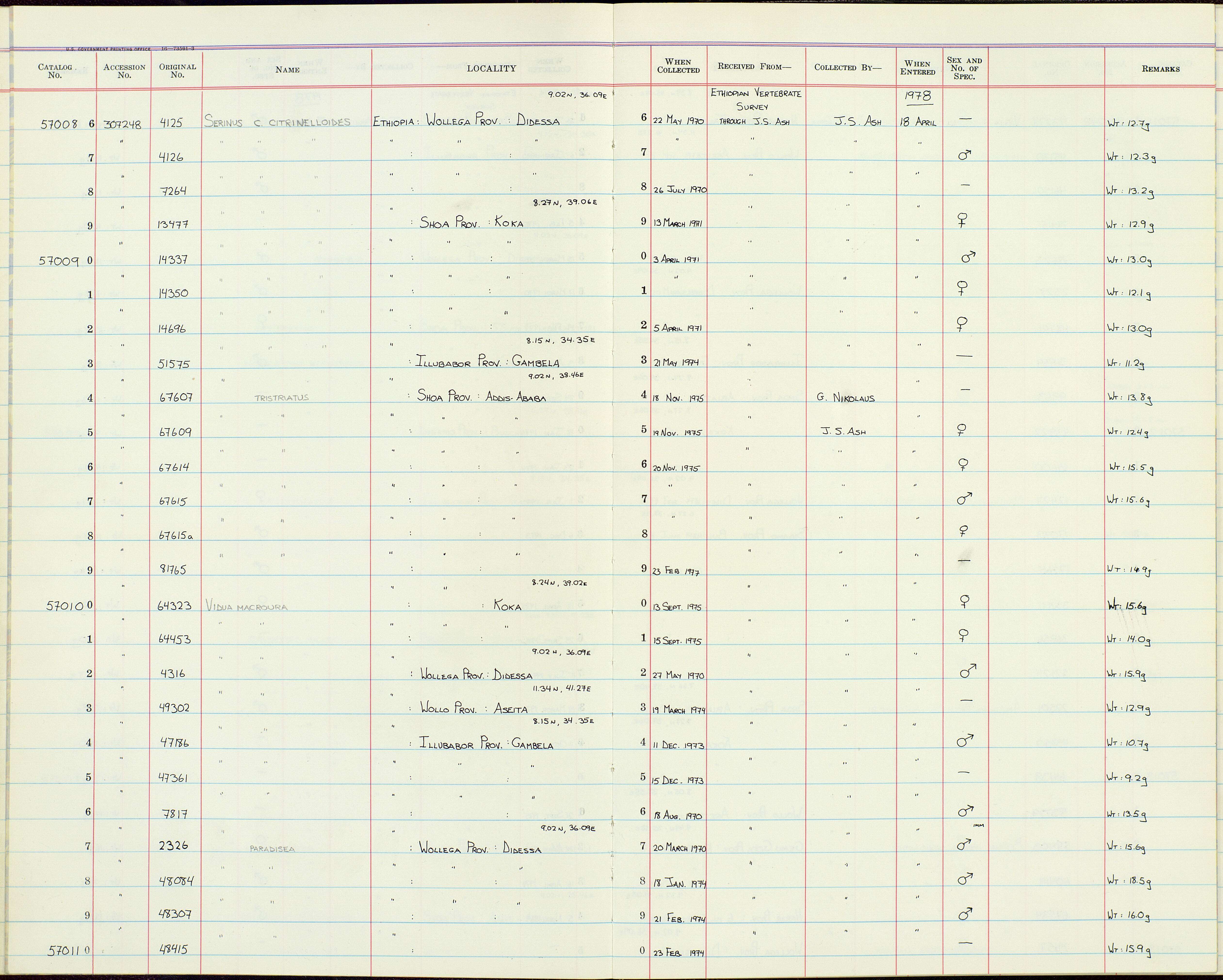The width and height of the screenshot is (1223, 980).
Task: Click the male symbol in the 48307 row
Action: point(965,914)
